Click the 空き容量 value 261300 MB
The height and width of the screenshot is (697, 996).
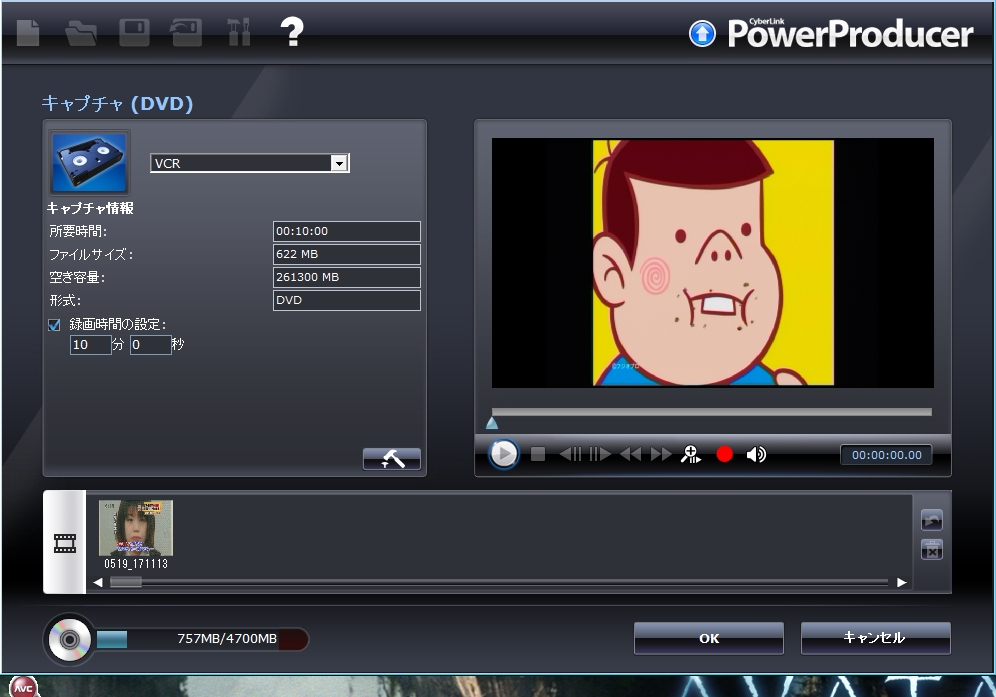[x=347, y=277]
